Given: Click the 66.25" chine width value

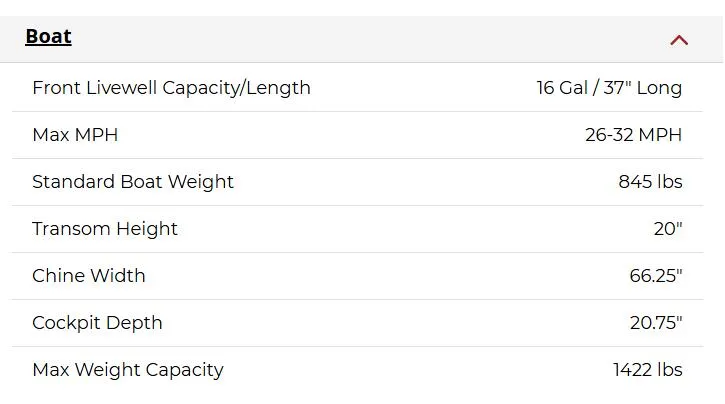Looking at the screenshot, I should pos(656,276).
